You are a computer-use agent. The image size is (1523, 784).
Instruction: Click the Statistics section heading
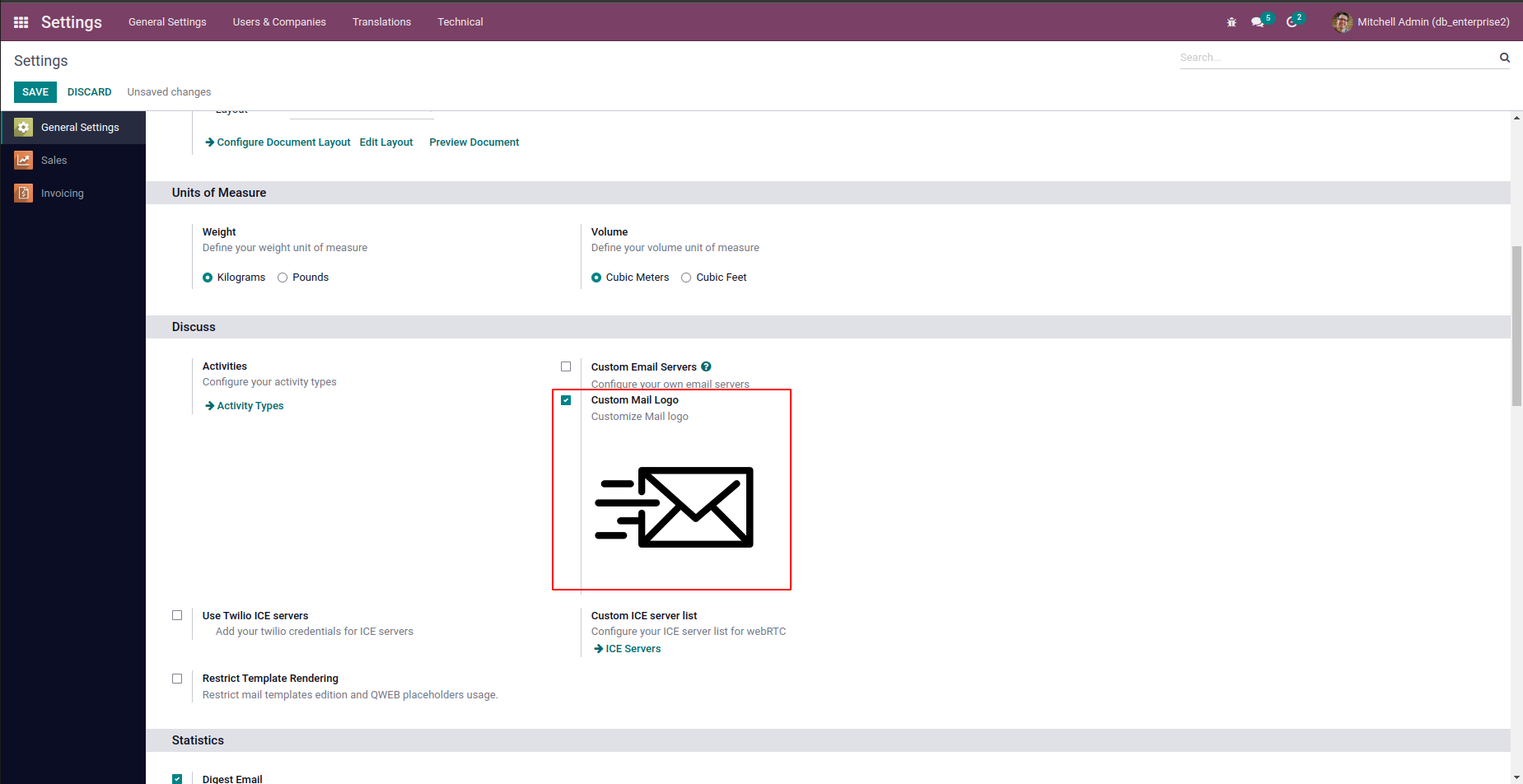198,740
